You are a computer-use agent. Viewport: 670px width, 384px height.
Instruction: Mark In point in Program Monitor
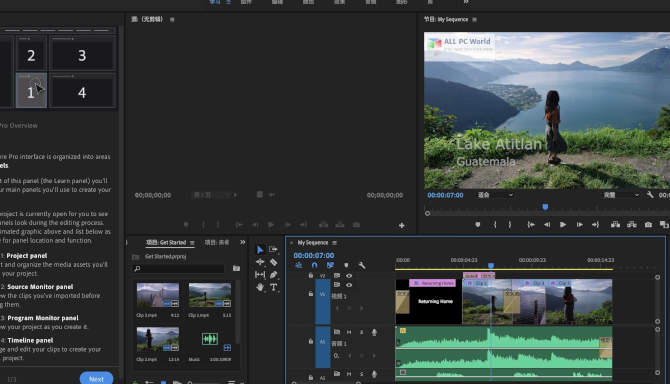495,224
